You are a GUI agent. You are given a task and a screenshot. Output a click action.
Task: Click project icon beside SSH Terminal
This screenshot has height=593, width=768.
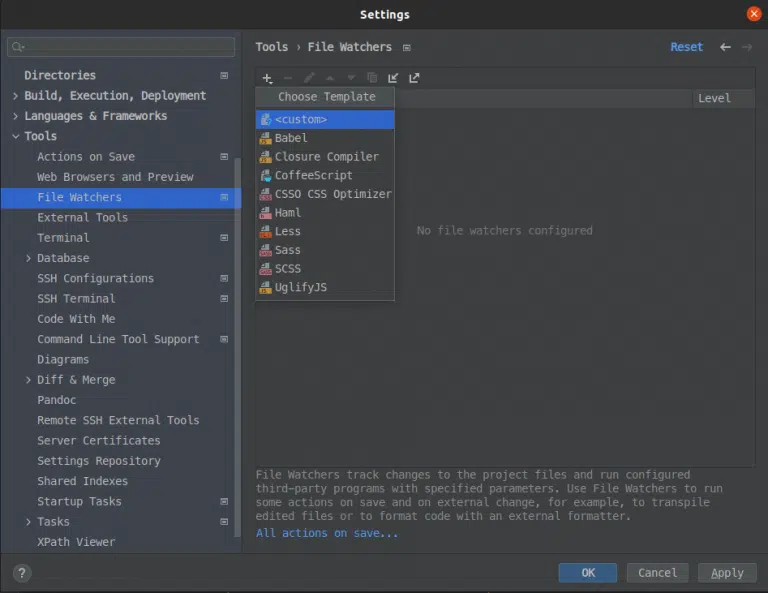tap(224, 299)
